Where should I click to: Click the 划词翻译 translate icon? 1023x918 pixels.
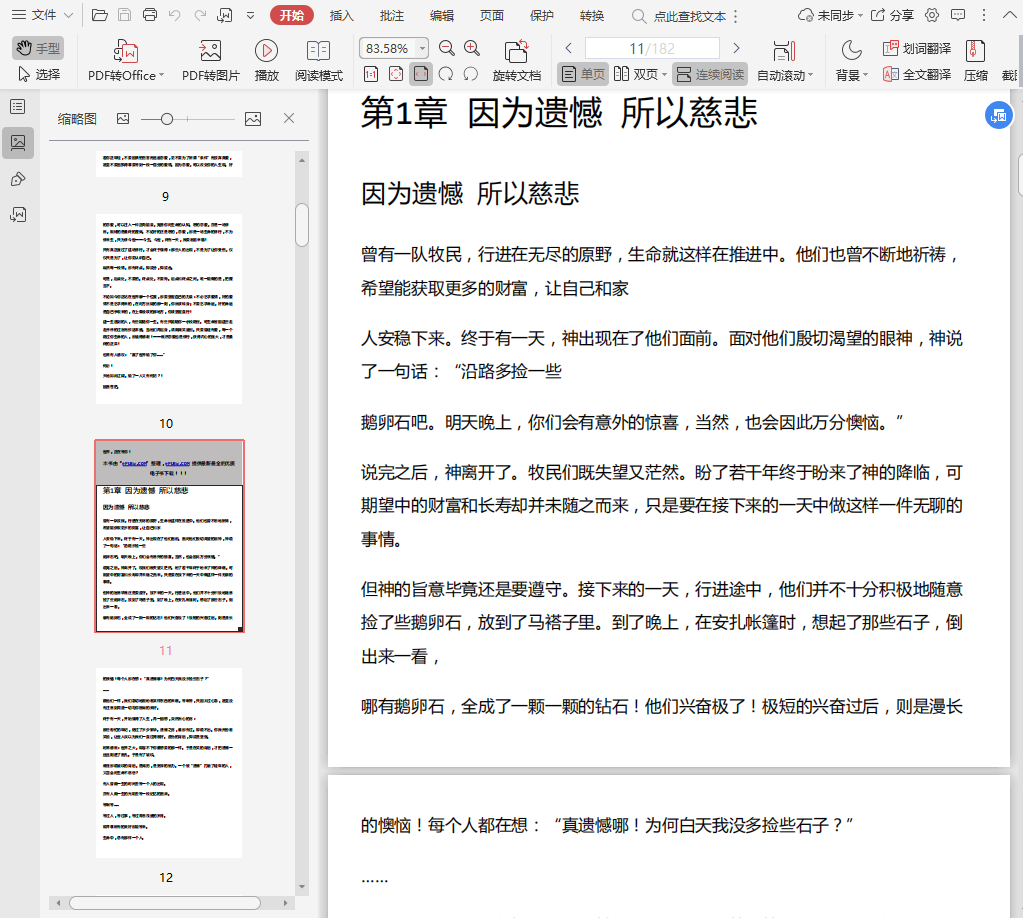916,48
